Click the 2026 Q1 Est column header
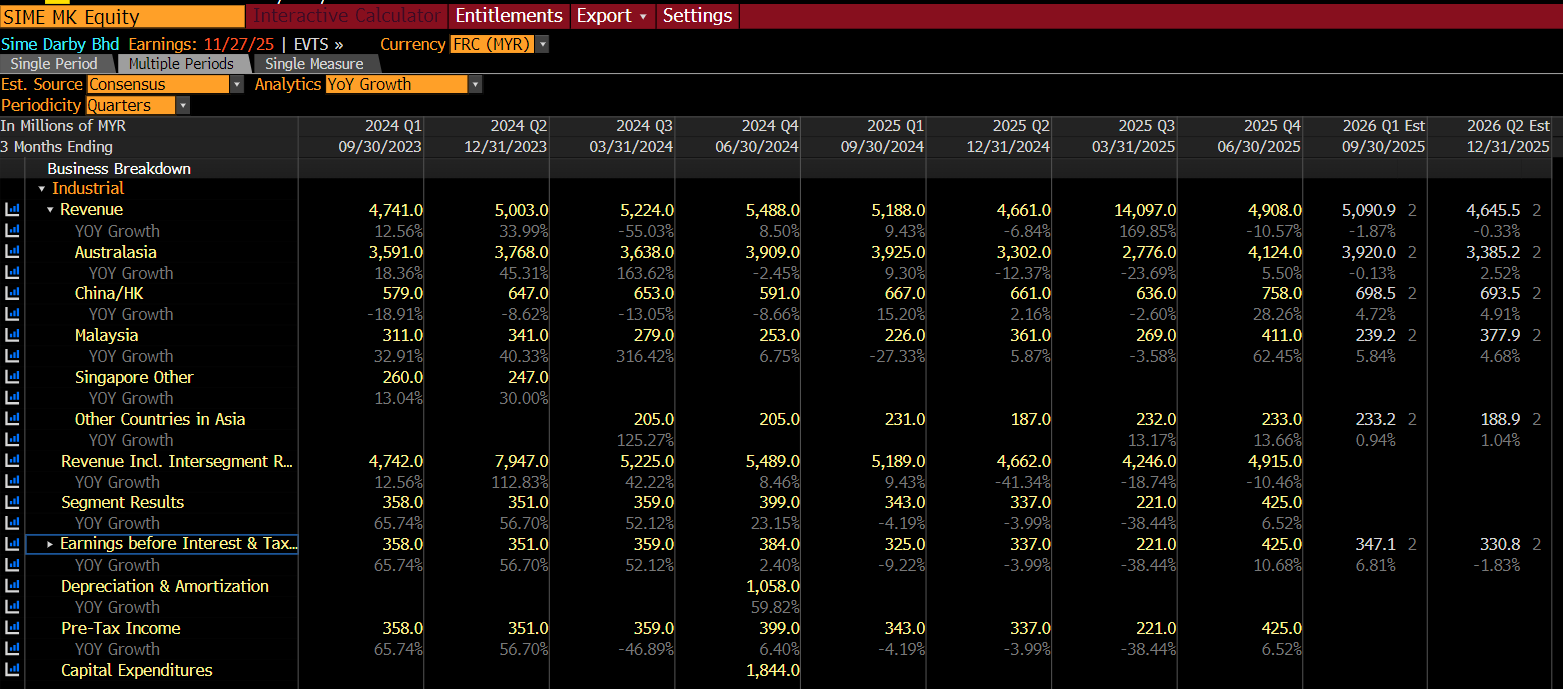The height and width of the screenshot is (689, 1563). click(1384, 126)
